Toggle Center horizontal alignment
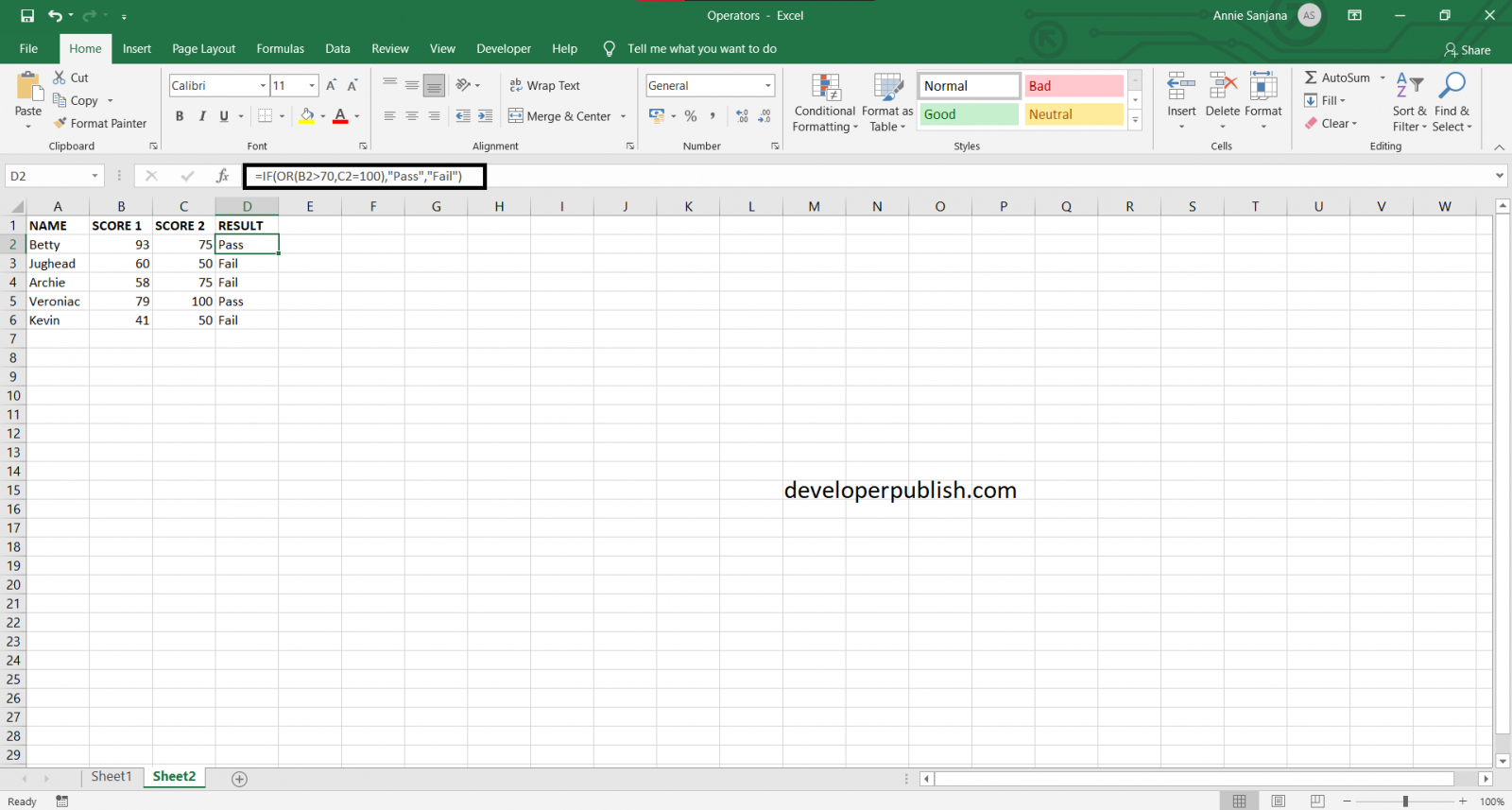The image size is (1512, 810). coord(412,116)
